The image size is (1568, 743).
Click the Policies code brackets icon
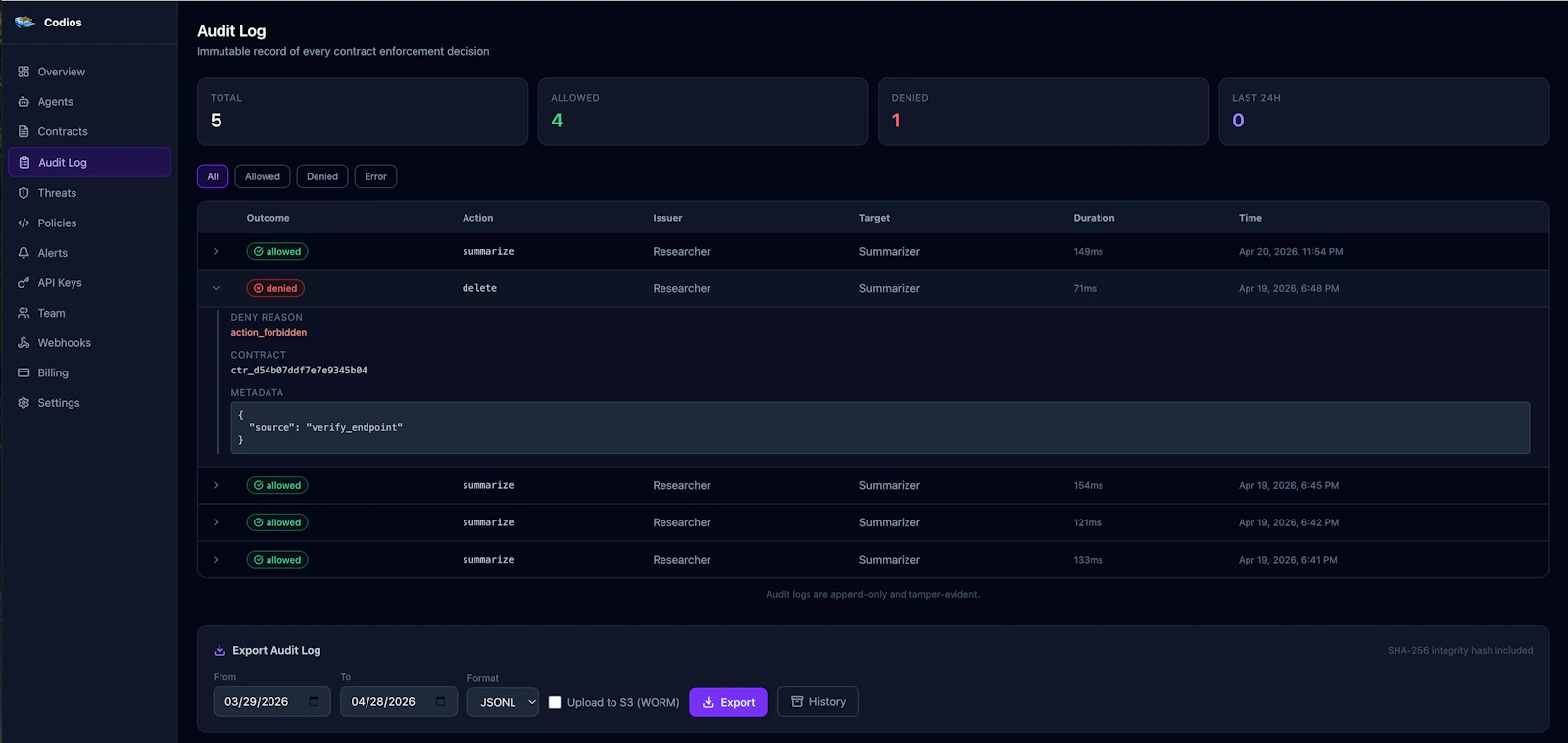pyautogui.click(x=24, y=223)
